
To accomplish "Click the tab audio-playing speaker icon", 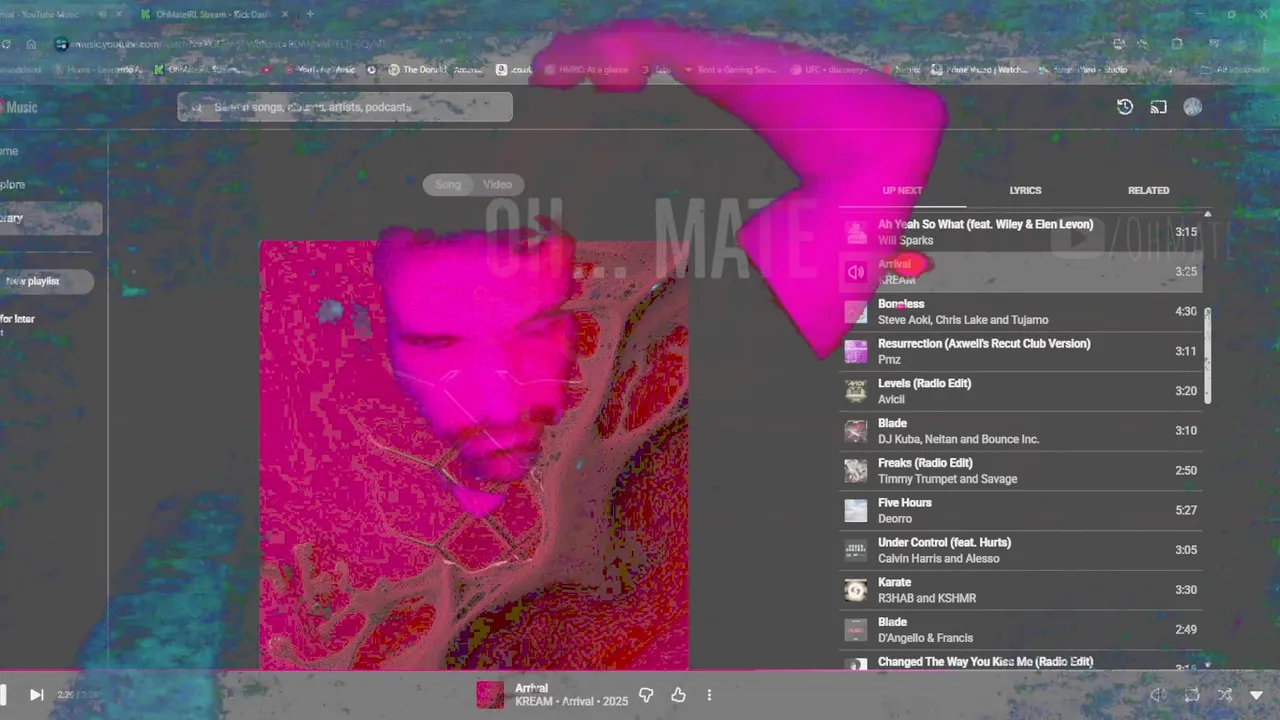I will coord(102,14).
